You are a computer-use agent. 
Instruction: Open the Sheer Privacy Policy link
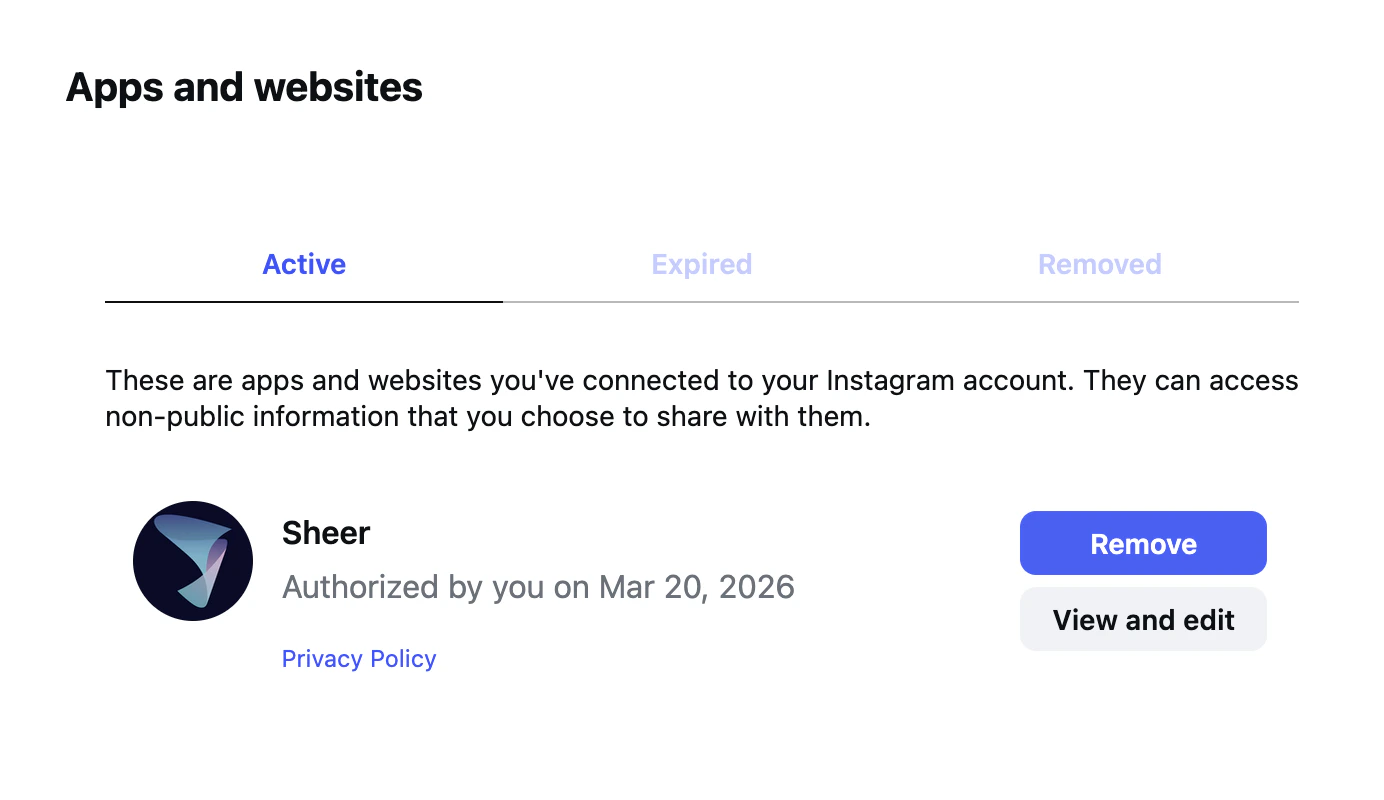358,658
